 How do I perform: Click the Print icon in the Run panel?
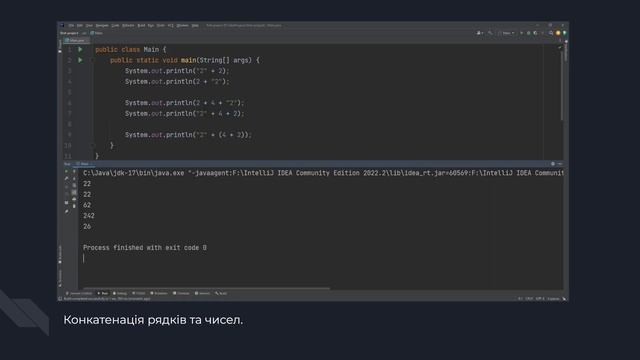(x=74, y=199)
